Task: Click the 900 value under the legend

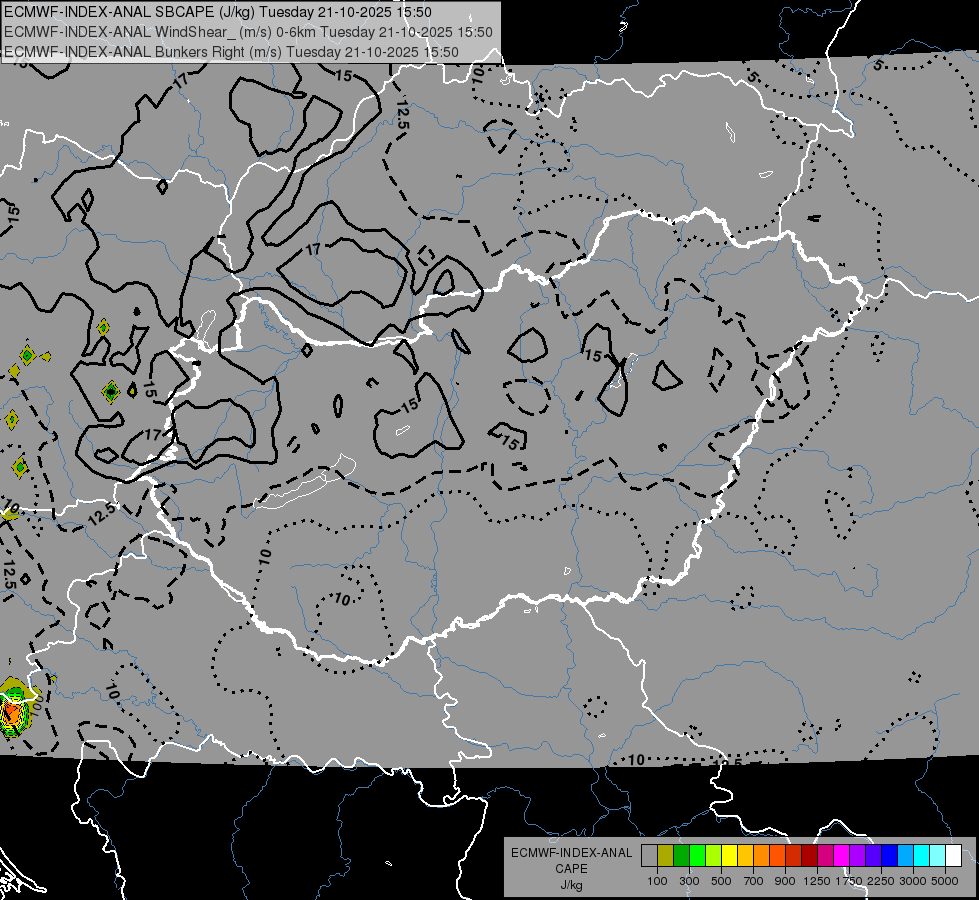Action: 785,881
